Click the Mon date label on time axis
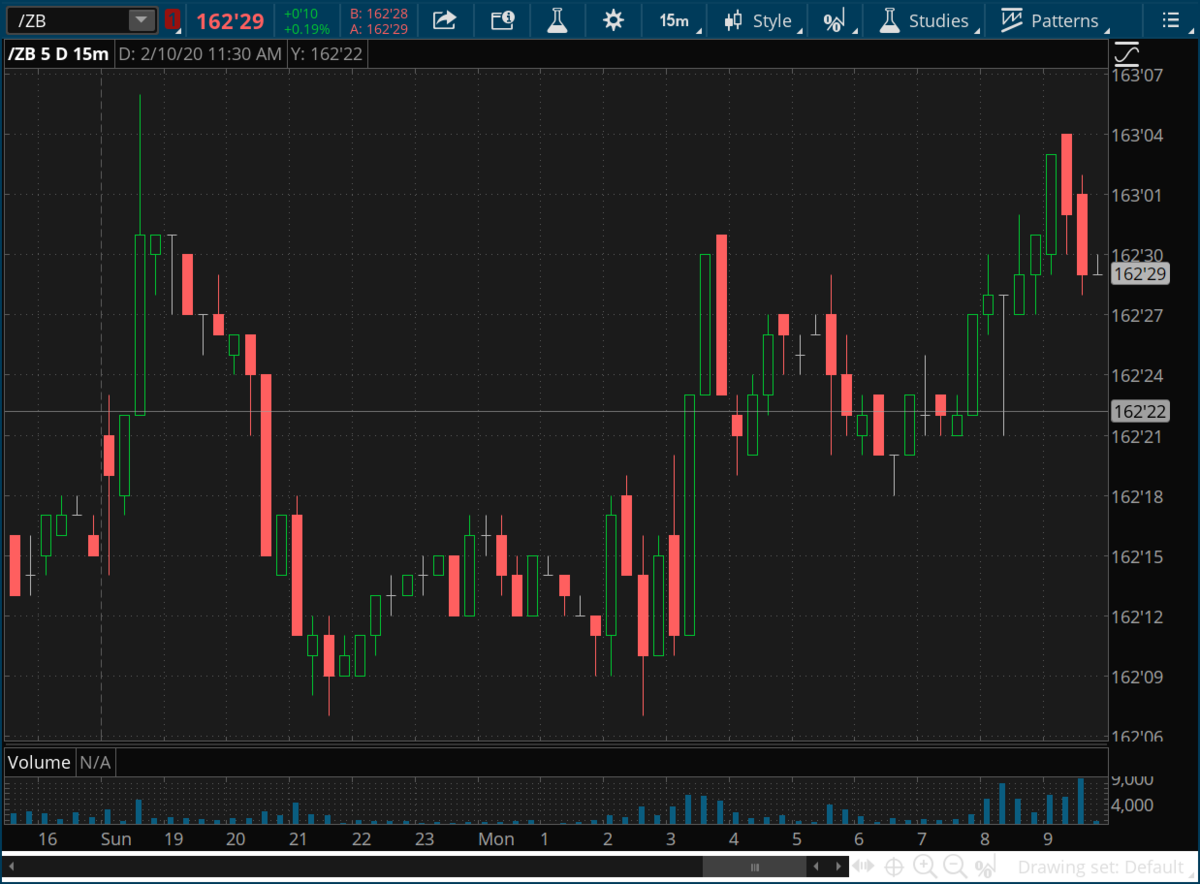 pos(496,838)
